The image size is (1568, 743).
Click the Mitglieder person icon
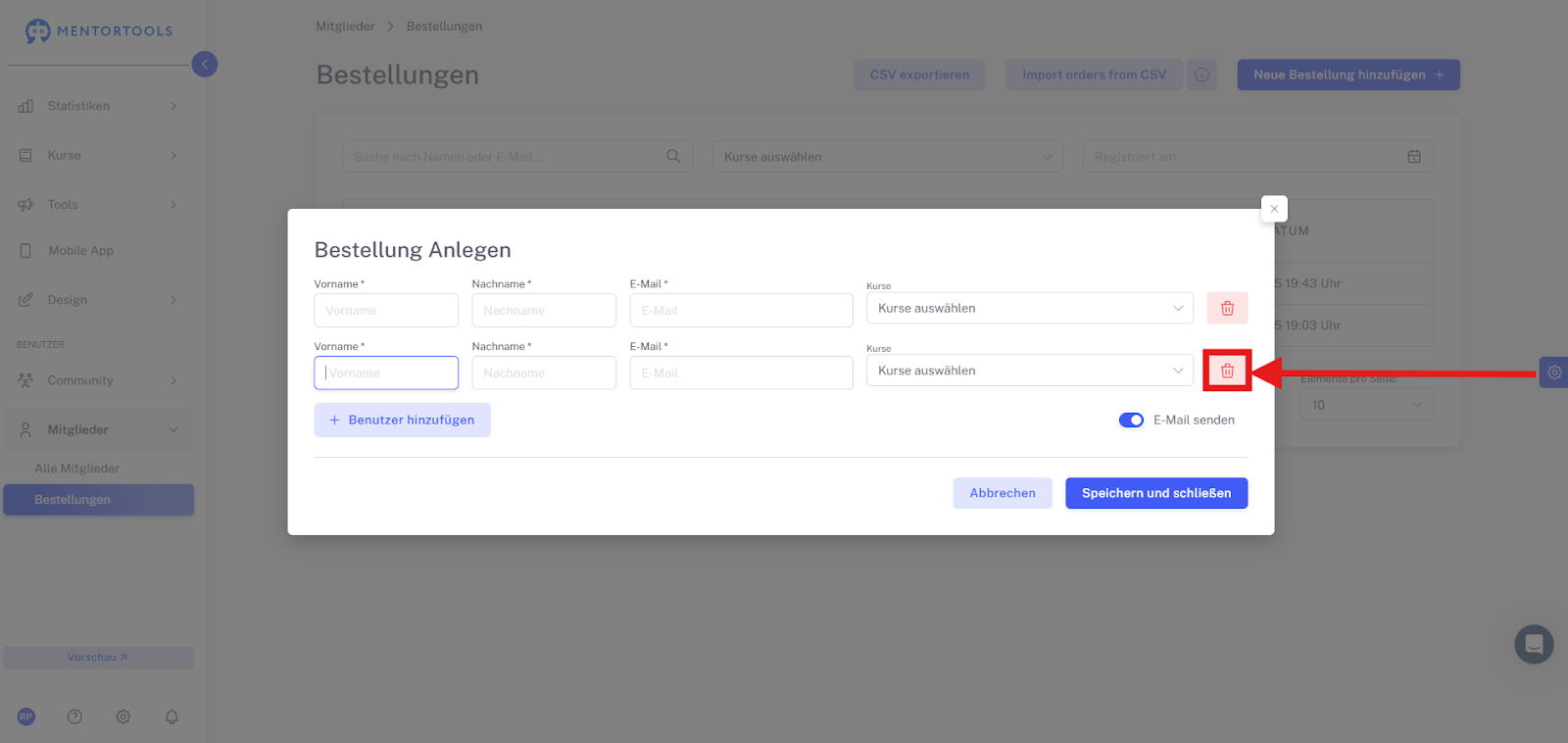click(x=25, y=429)
